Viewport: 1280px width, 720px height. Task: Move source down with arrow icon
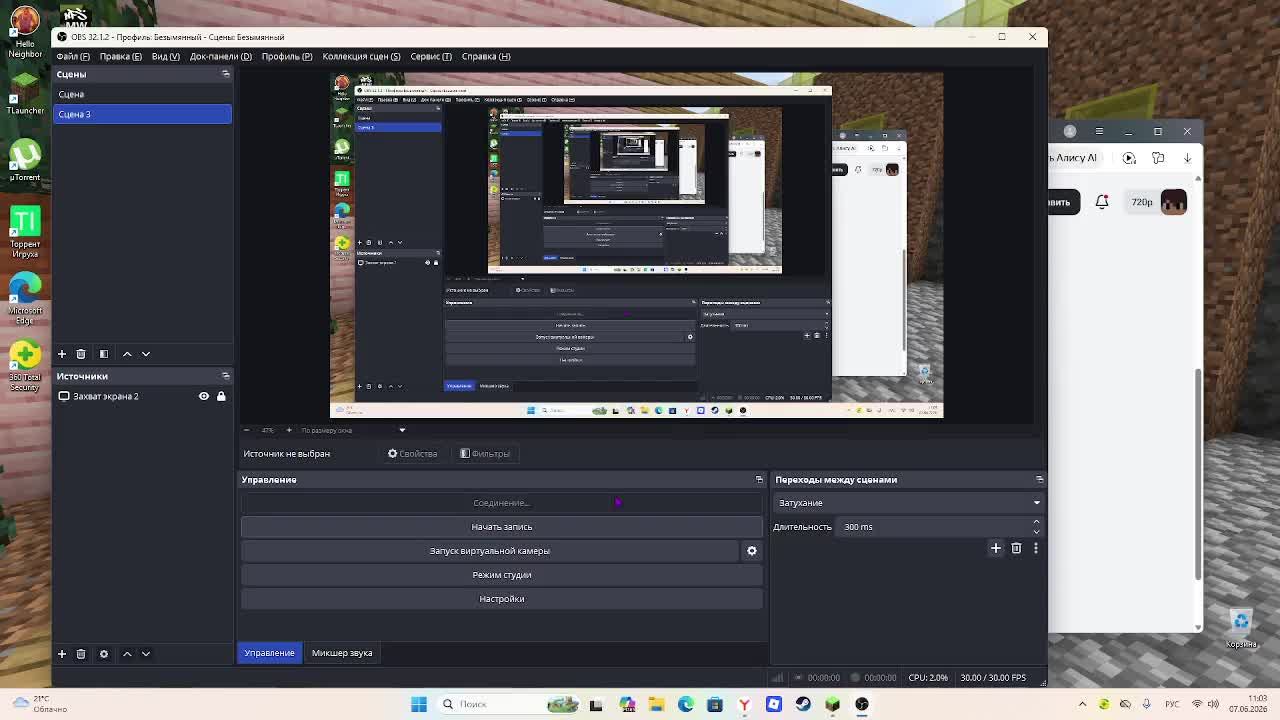[x=146, y=654]
